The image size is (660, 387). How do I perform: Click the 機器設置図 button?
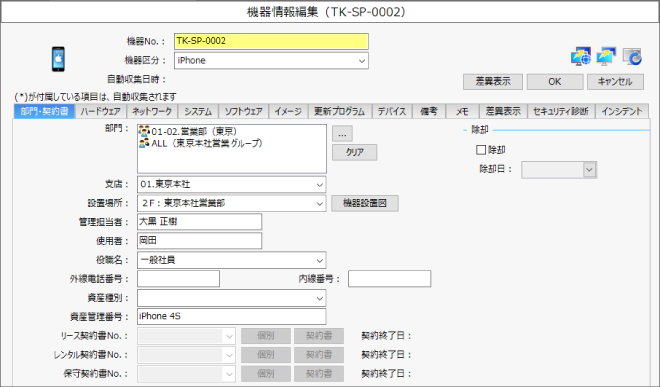[x=365, y=203]
